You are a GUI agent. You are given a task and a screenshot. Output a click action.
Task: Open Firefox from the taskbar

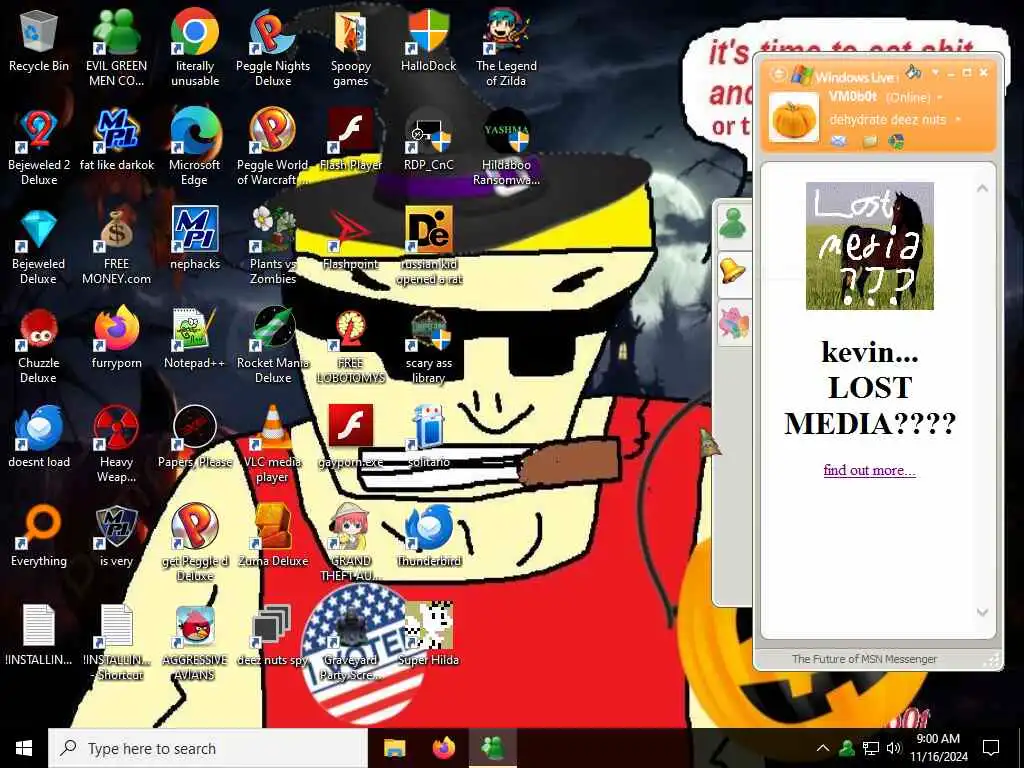pos(444,748)
